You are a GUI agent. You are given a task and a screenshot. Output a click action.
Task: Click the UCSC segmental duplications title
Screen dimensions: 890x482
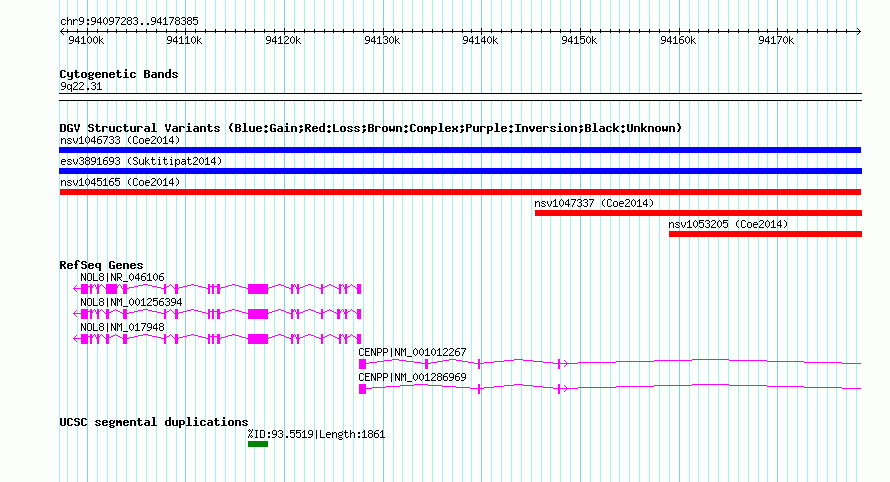(154, 422)
